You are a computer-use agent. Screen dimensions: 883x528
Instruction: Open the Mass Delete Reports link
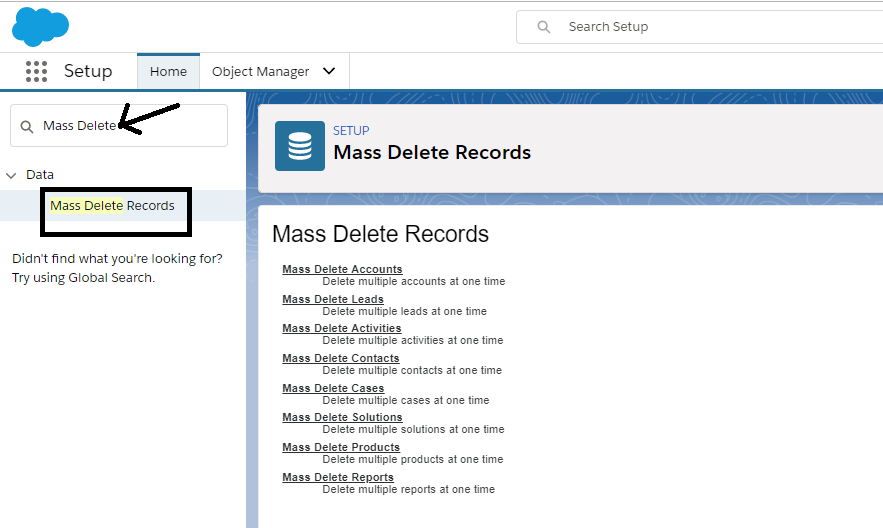(x=338, y=477)
